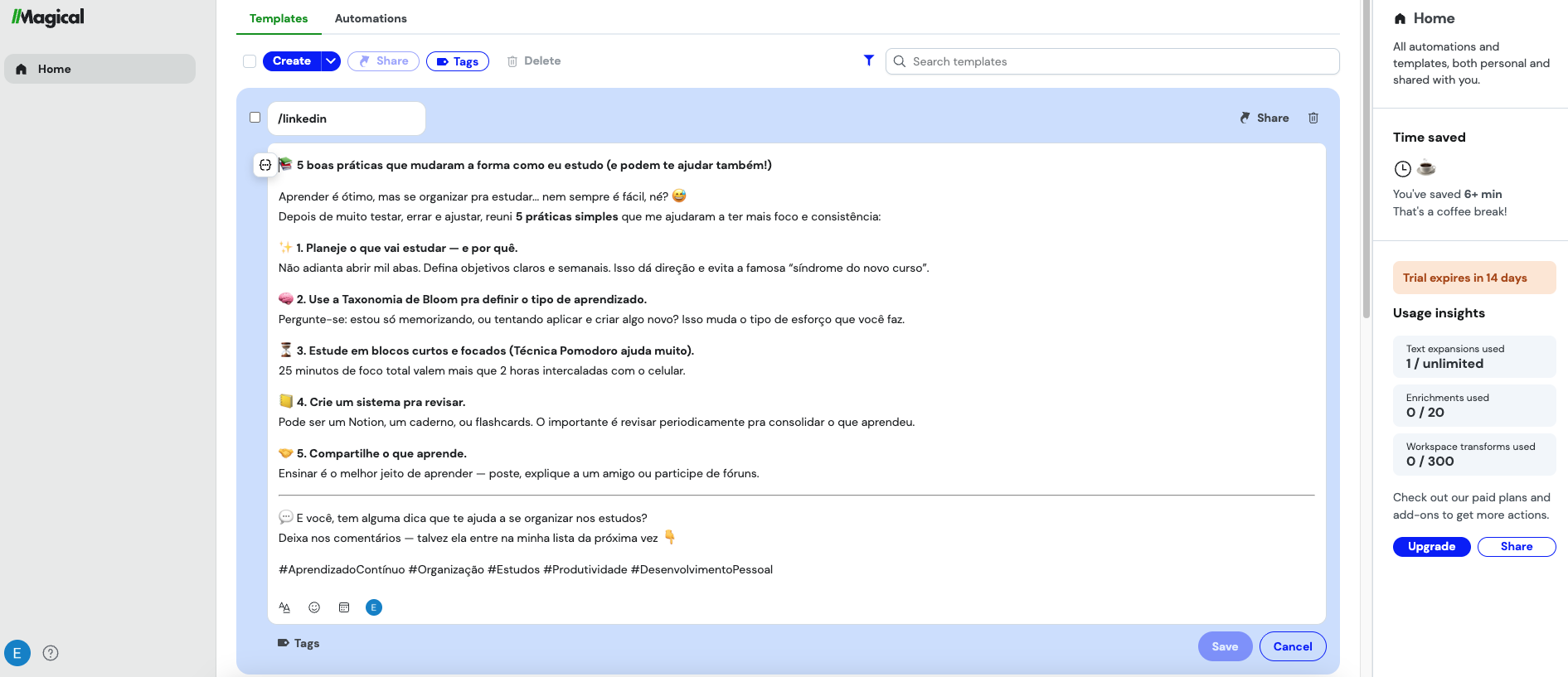Click the Upgrade button

pyautogui.click(x=1432, y=547)
